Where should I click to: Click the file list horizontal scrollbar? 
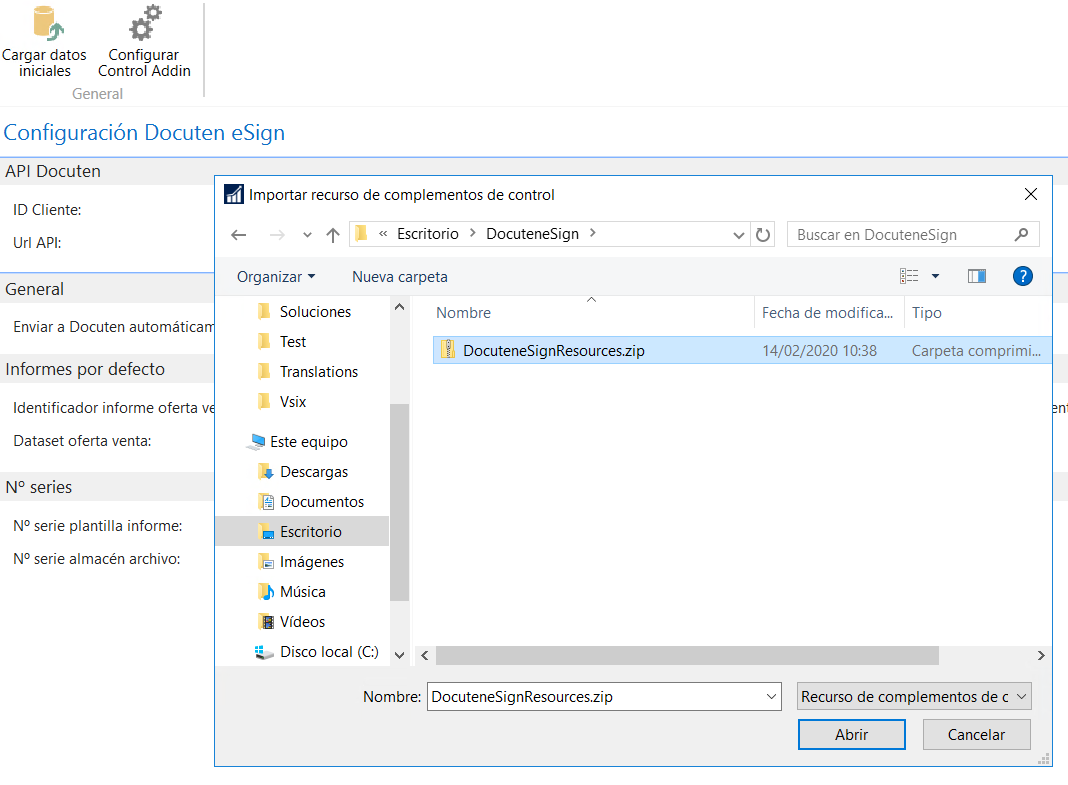click(x=687, y=655)
